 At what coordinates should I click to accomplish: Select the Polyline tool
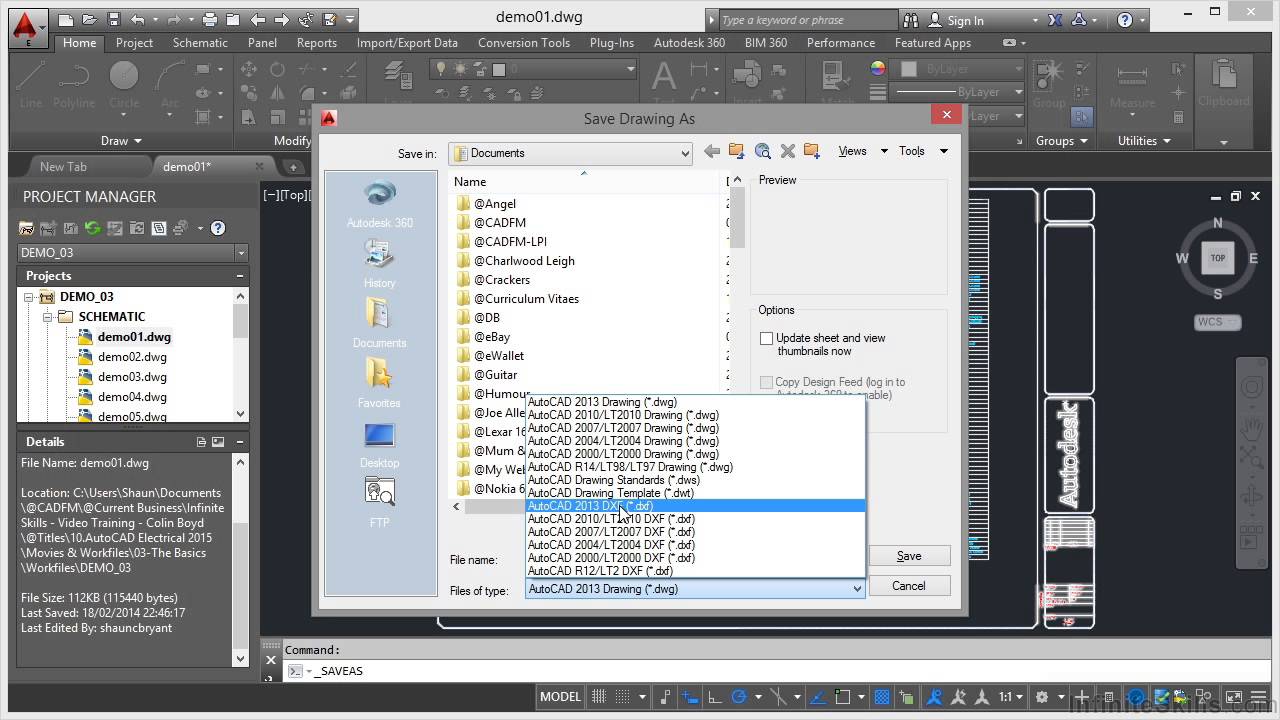[74, 84]
